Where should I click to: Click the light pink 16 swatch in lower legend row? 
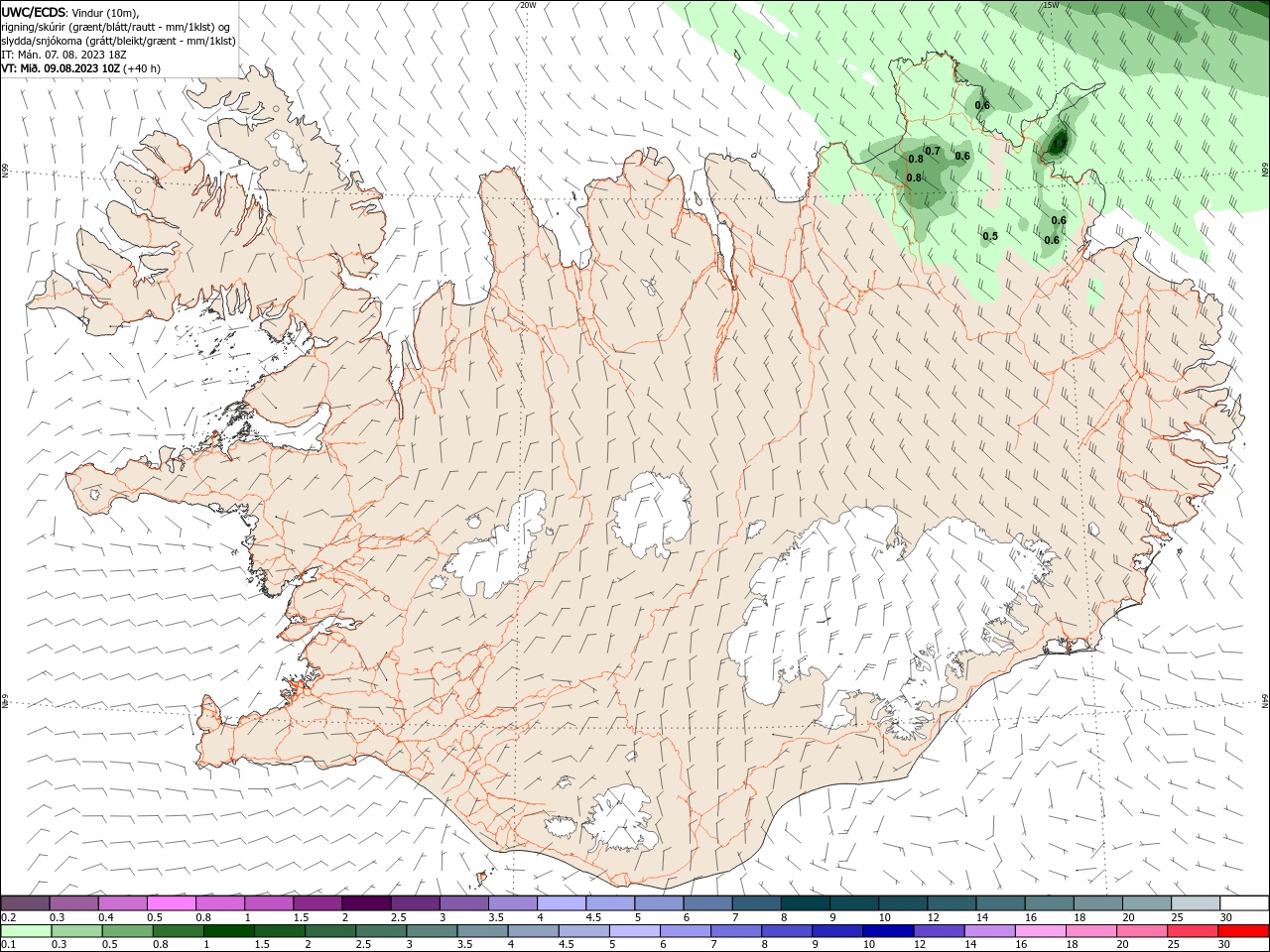click(1041, 930)
